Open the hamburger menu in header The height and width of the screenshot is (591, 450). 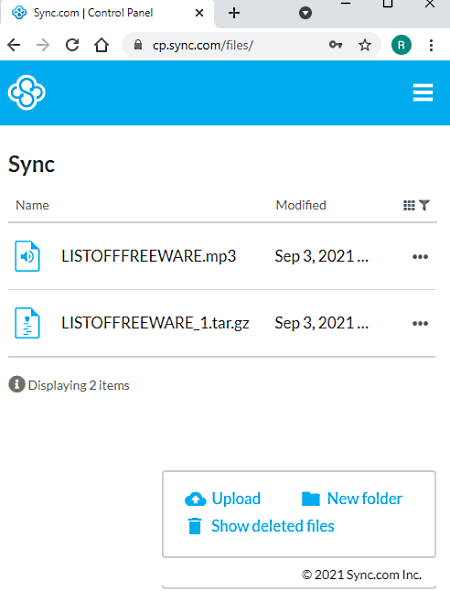pyautogui.click(x=423, y=93)
